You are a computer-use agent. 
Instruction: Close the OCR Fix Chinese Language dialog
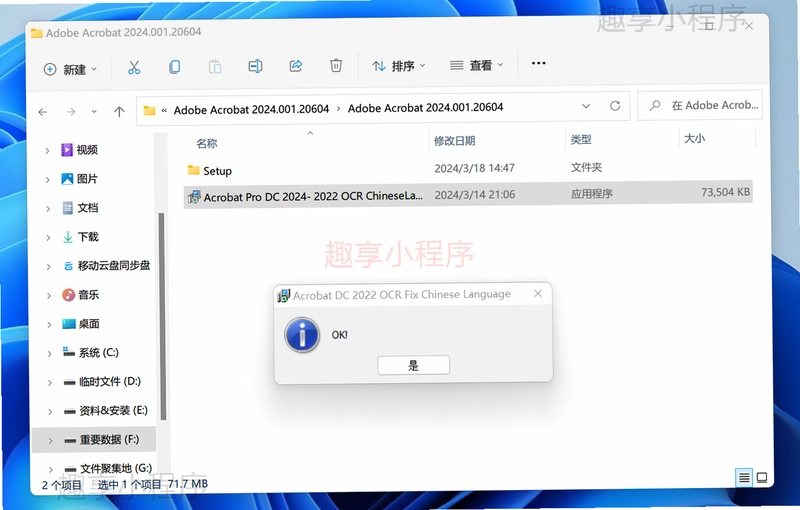pos(538,293)
